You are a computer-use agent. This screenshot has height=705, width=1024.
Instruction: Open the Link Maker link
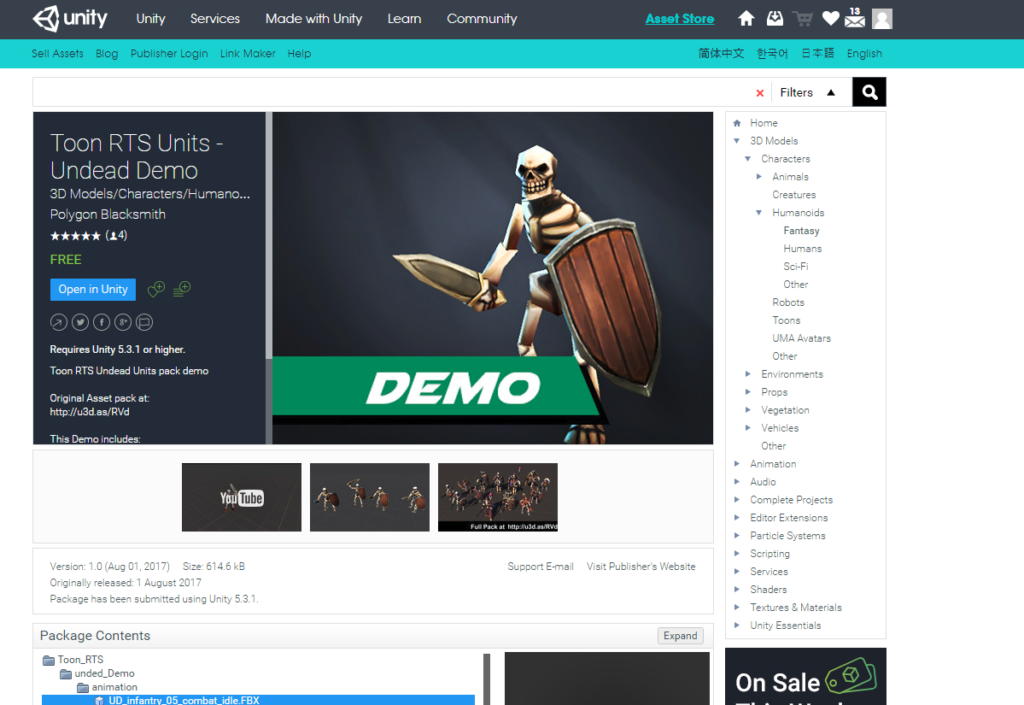coord(248,54)
